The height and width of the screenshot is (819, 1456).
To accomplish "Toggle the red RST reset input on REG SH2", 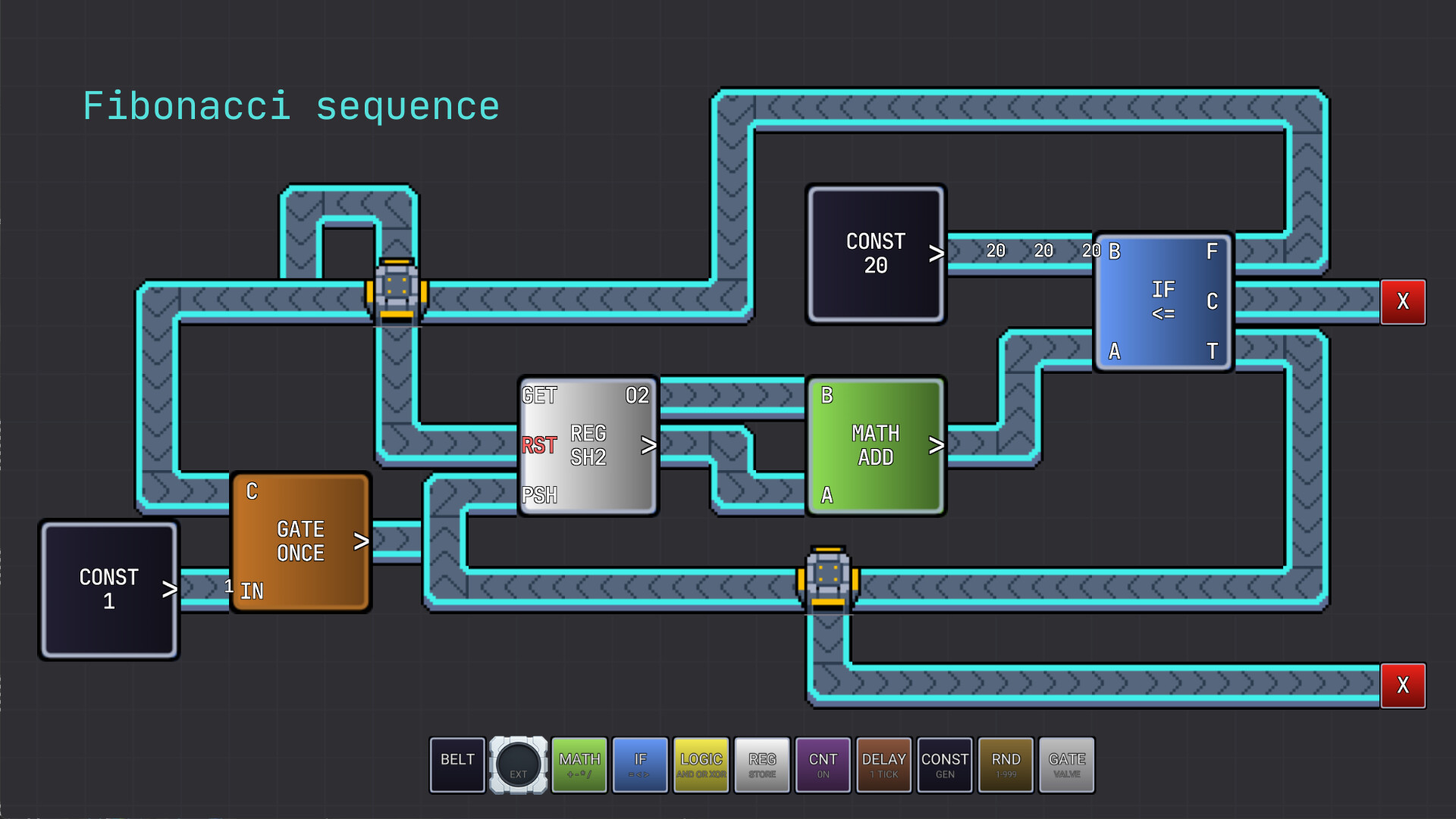I will coord(538,446).
